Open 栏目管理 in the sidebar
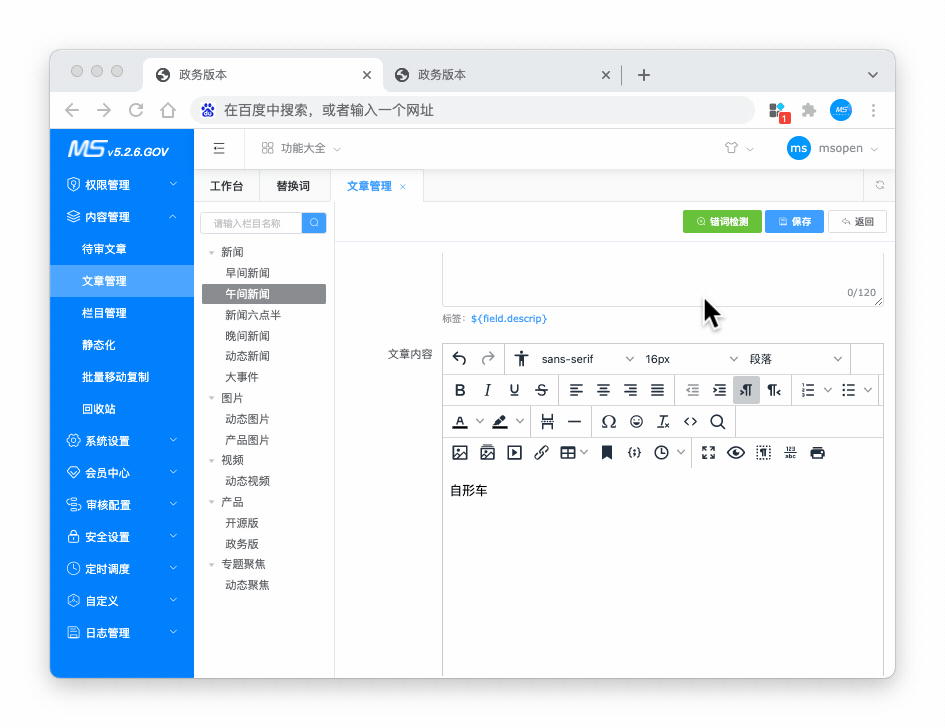 [x=104, y=313]
